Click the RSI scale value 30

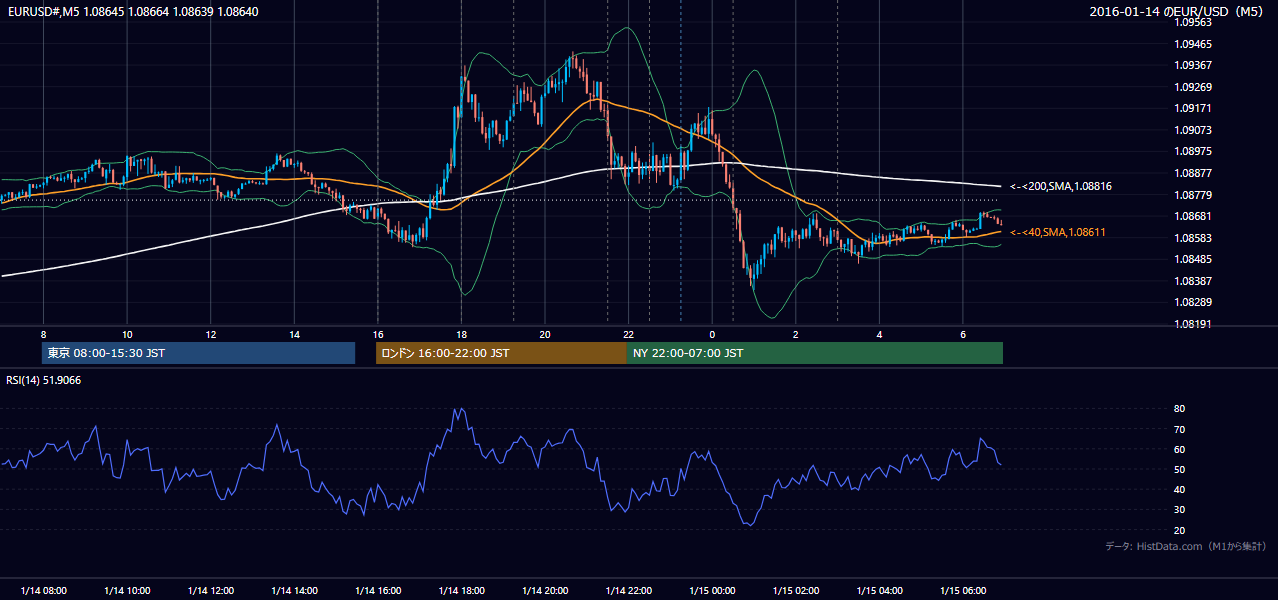(1179, 509)
